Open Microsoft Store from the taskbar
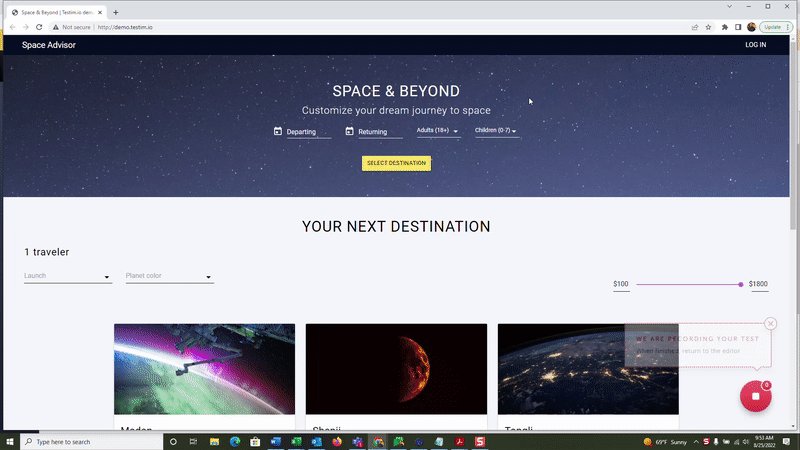Image resolution: width=800 pixels, height=450 pixels. coord(255,441)
